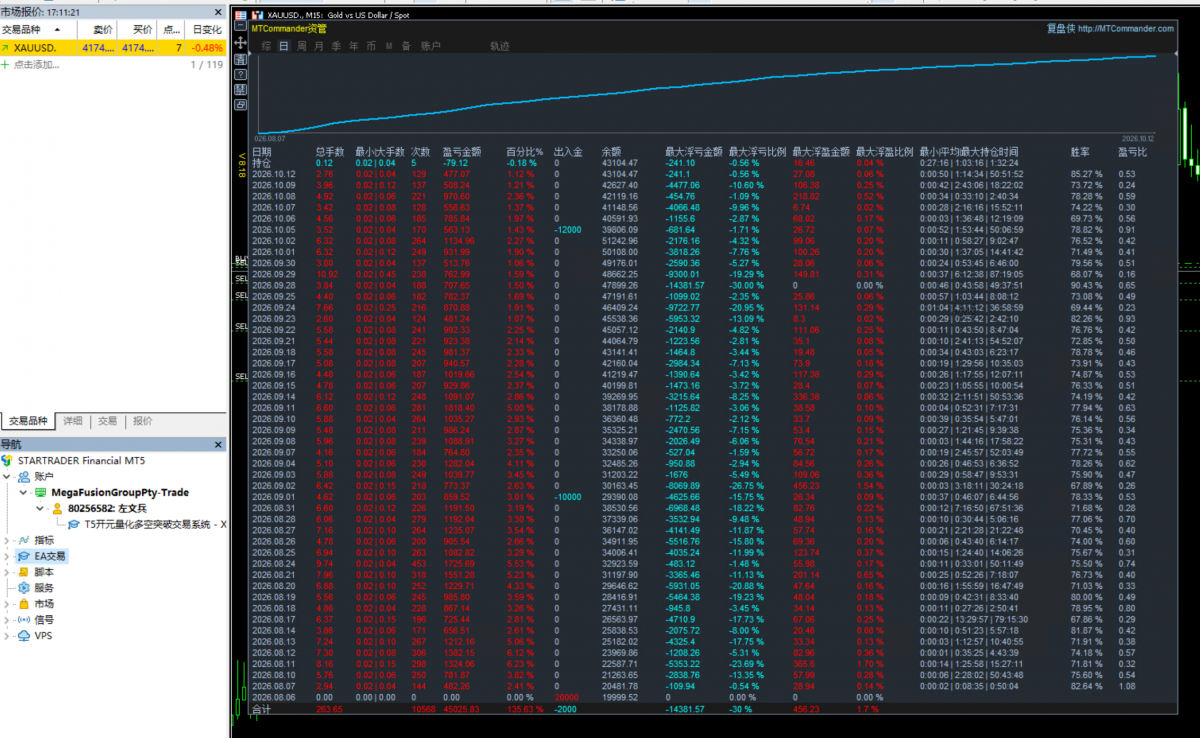Select the XAUUSD row in Market Watch
The height and width of the screenshot is (738, 1200).
click(x=113, y=47)
